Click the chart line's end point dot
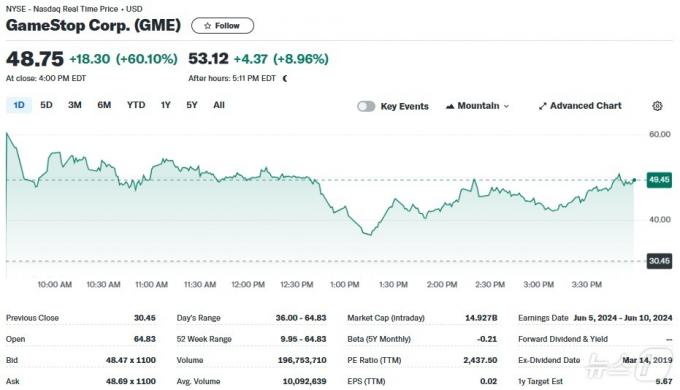The height and width of the screenshot is (390, 680). (x=634, y=180)
